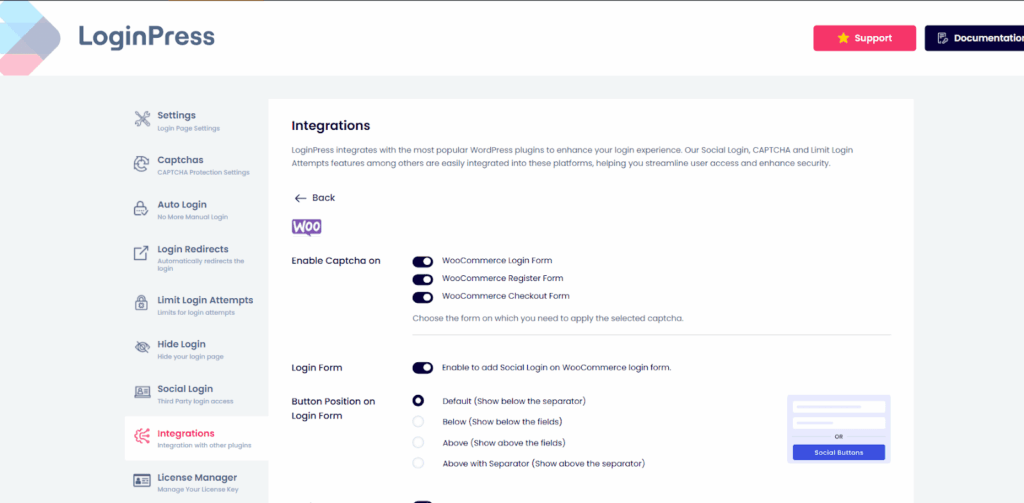Click the Login Form label
1024x503 pixels.
point(317,368)
